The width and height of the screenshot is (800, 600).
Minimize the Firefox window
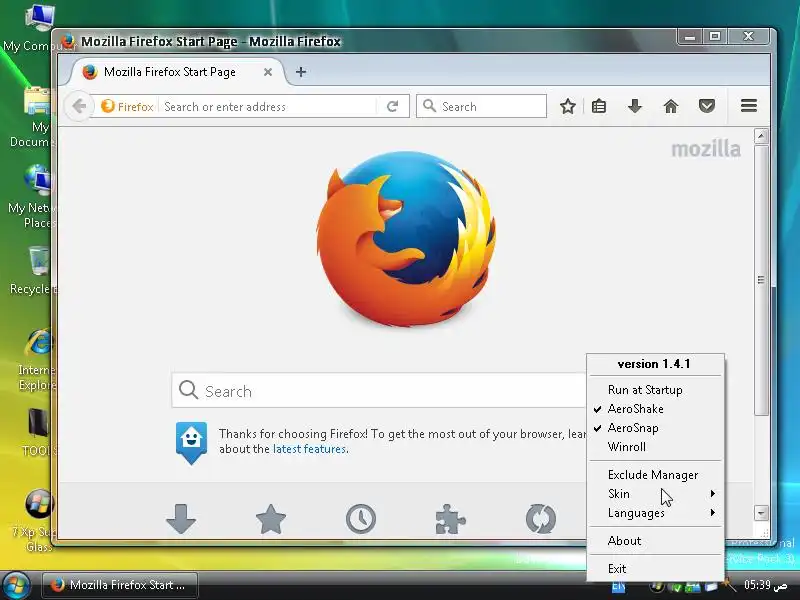click(690, 37)
